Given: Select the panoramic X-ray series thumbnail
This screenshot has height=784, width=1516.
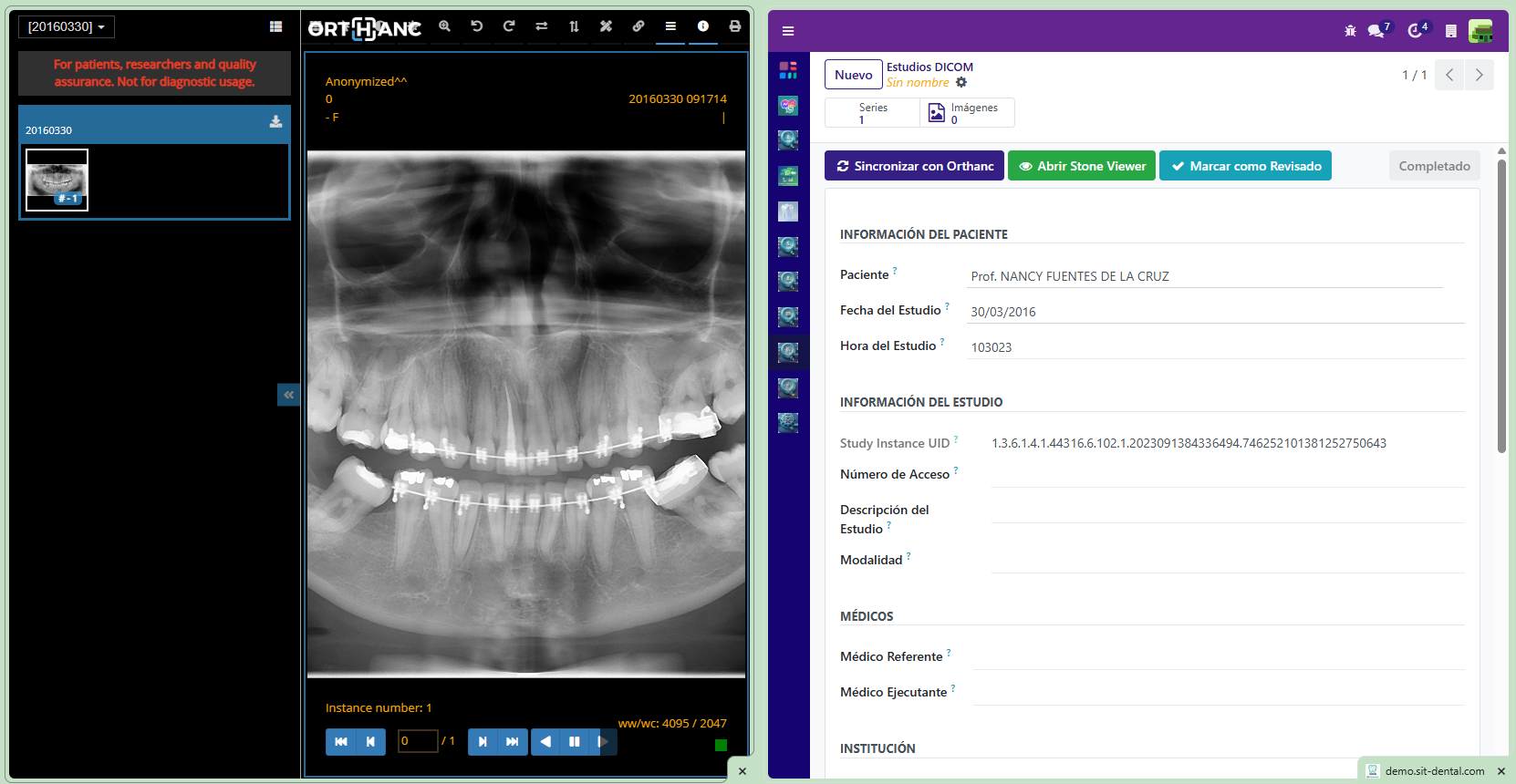Looking at the screenshot, I should tap(57, 181).
